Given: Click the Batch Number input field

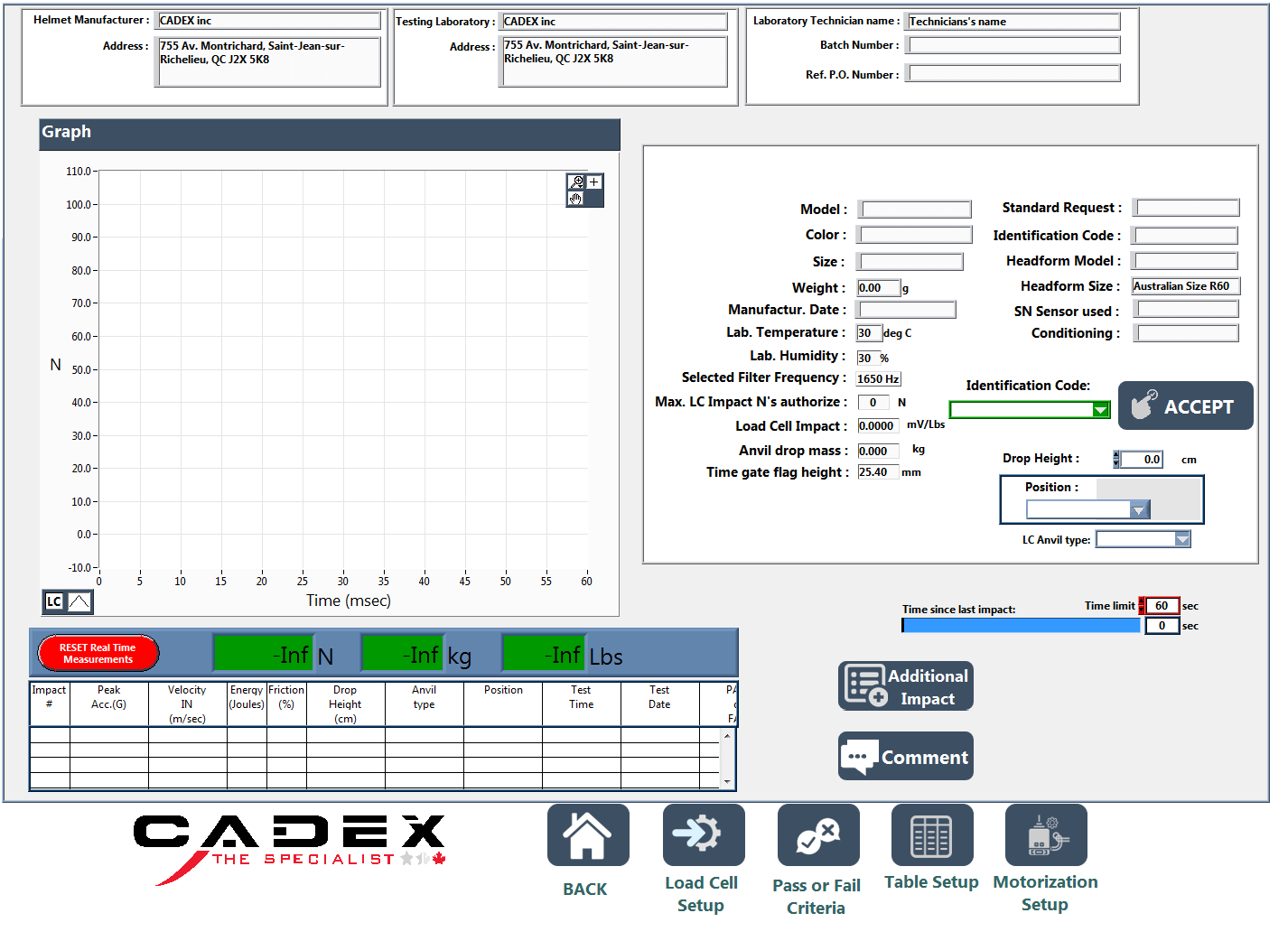Looking at the screenshot, I should tap(1013, 45).
